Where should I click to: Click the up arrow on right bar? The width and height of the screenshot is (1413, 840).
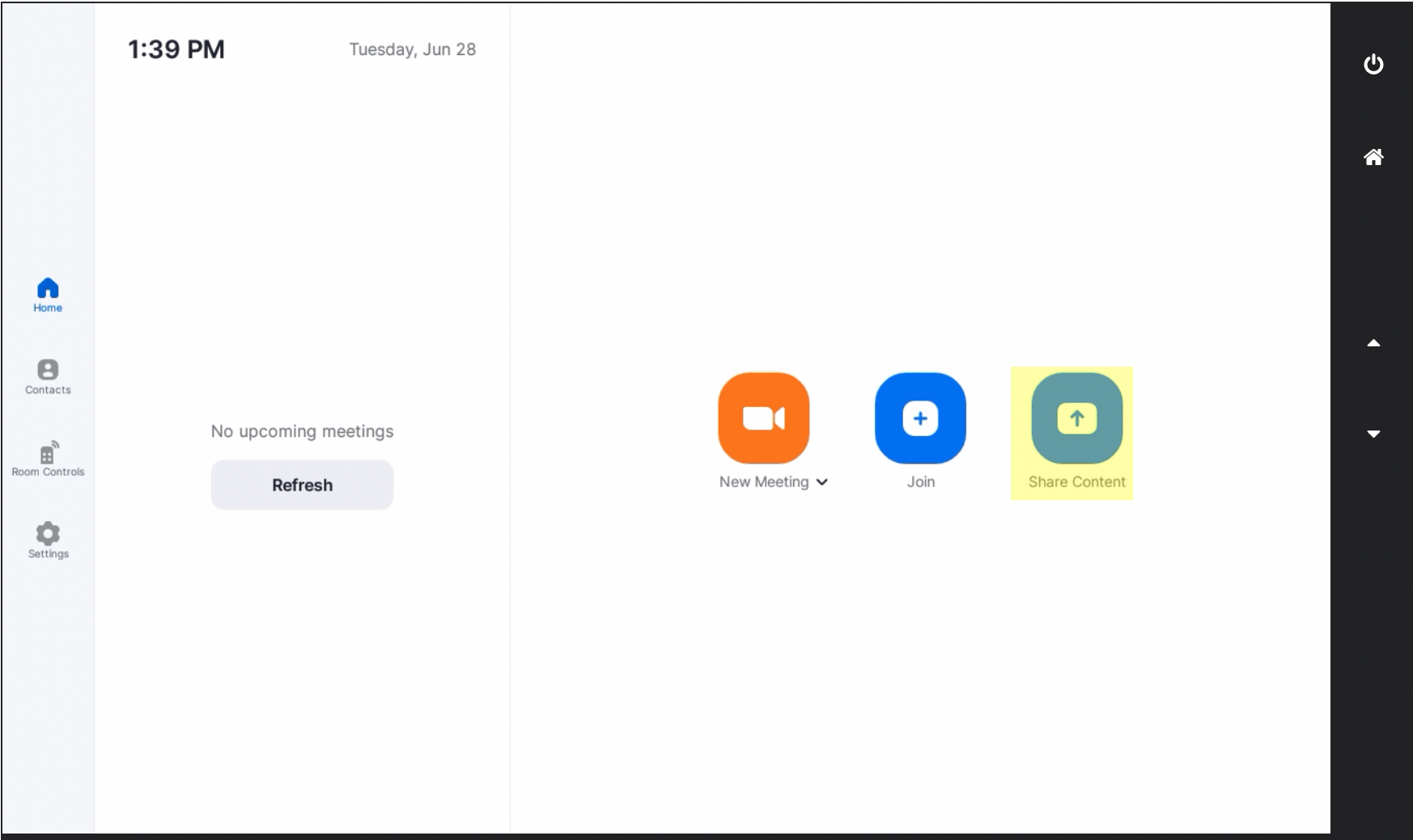point(1373,343)
